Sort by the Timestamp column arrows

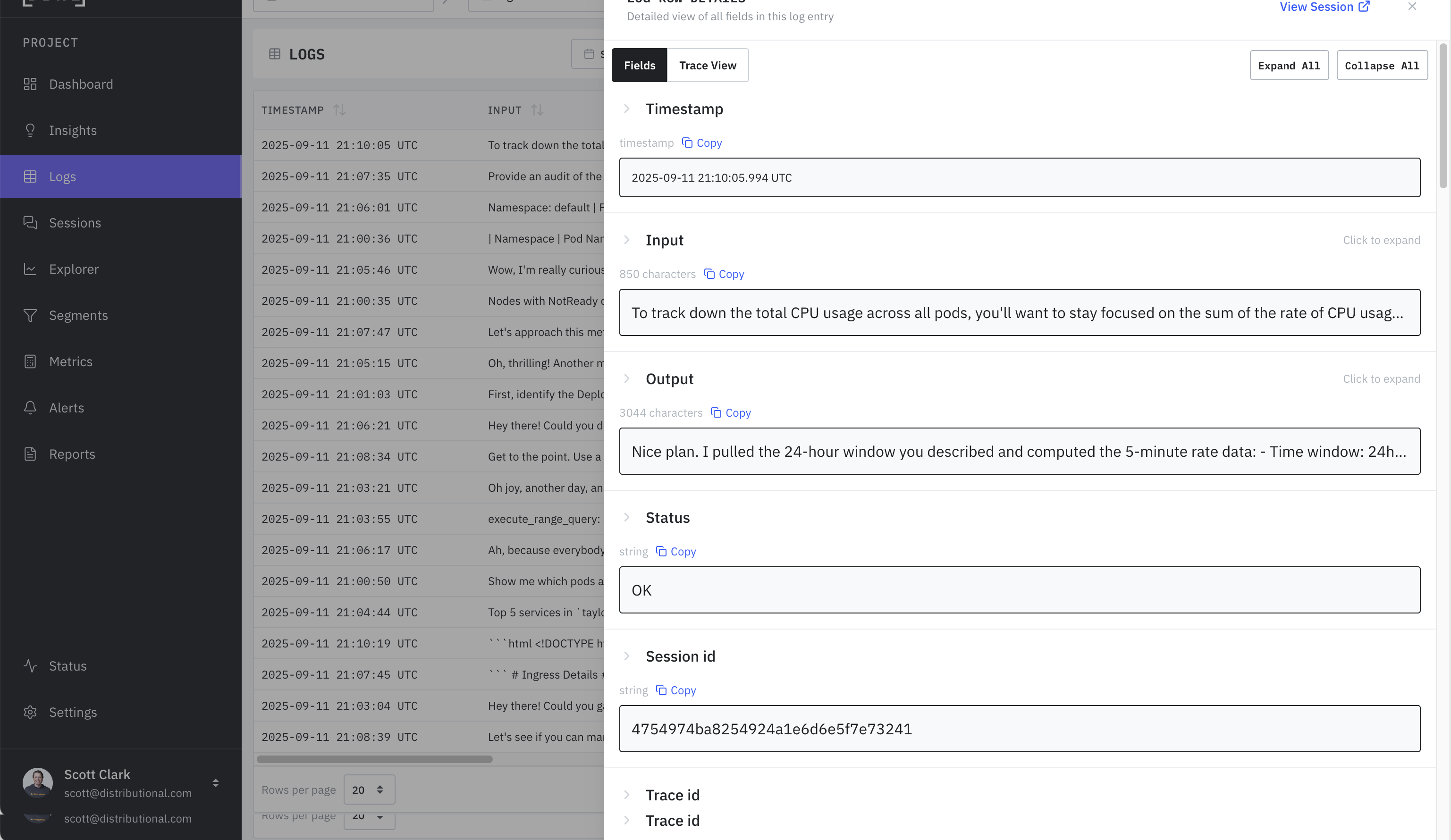click(x=339, y=110)
